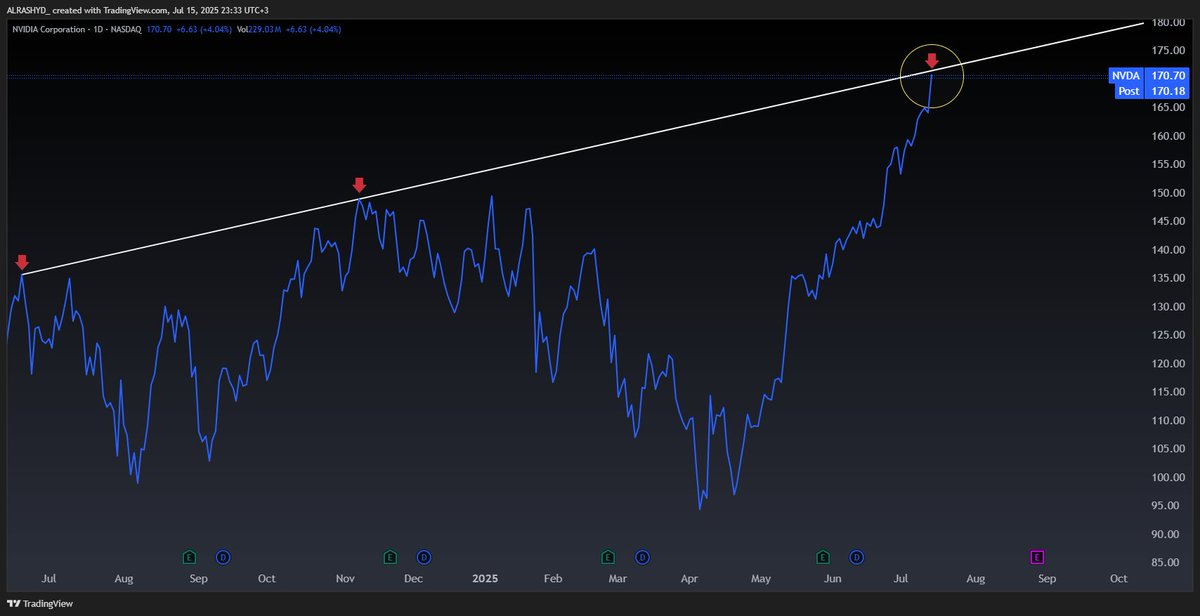Click the 160.00 price axis label

click(1168, 136)
